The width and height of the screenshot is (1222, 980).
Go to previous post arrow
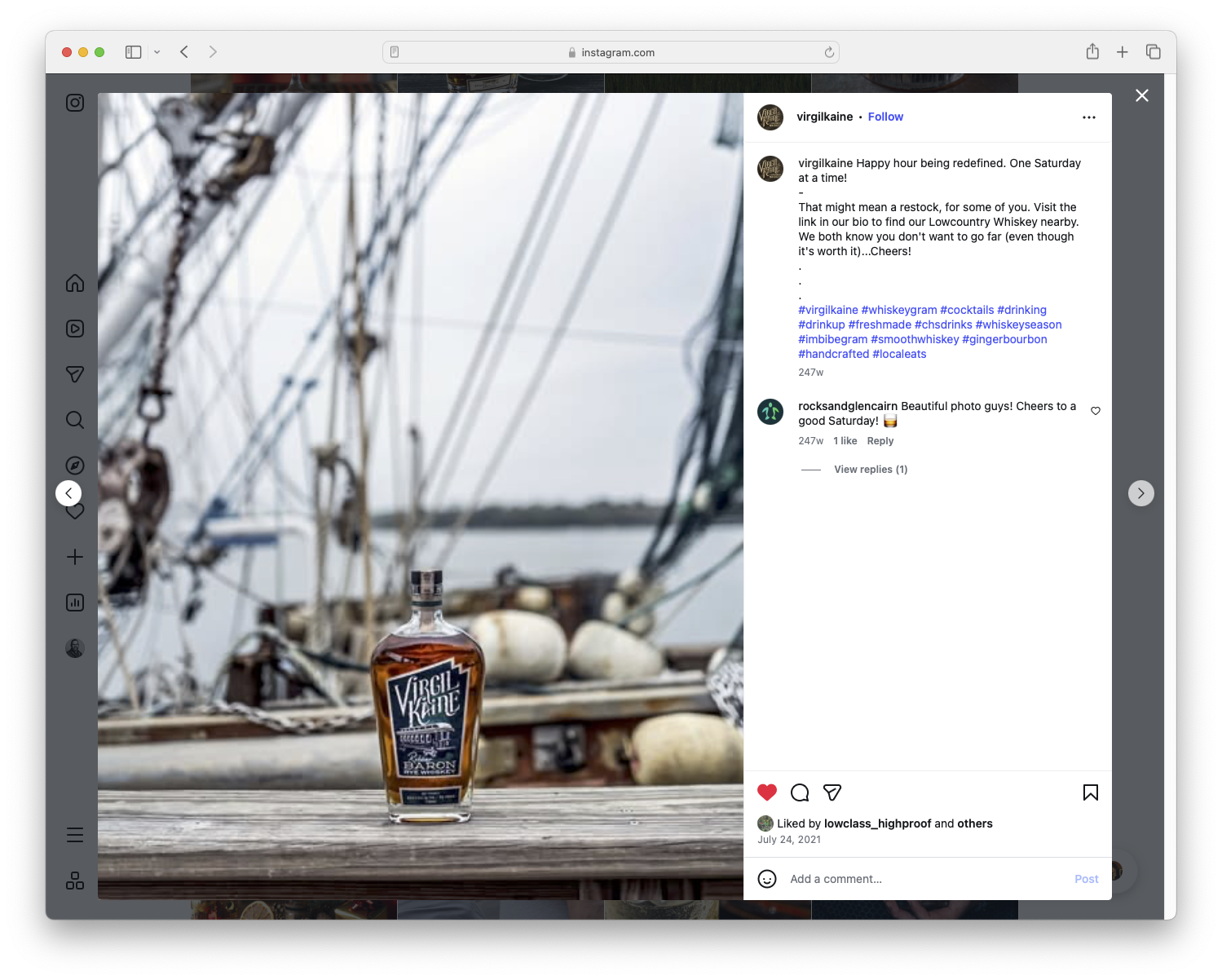[x=68, y=493]
